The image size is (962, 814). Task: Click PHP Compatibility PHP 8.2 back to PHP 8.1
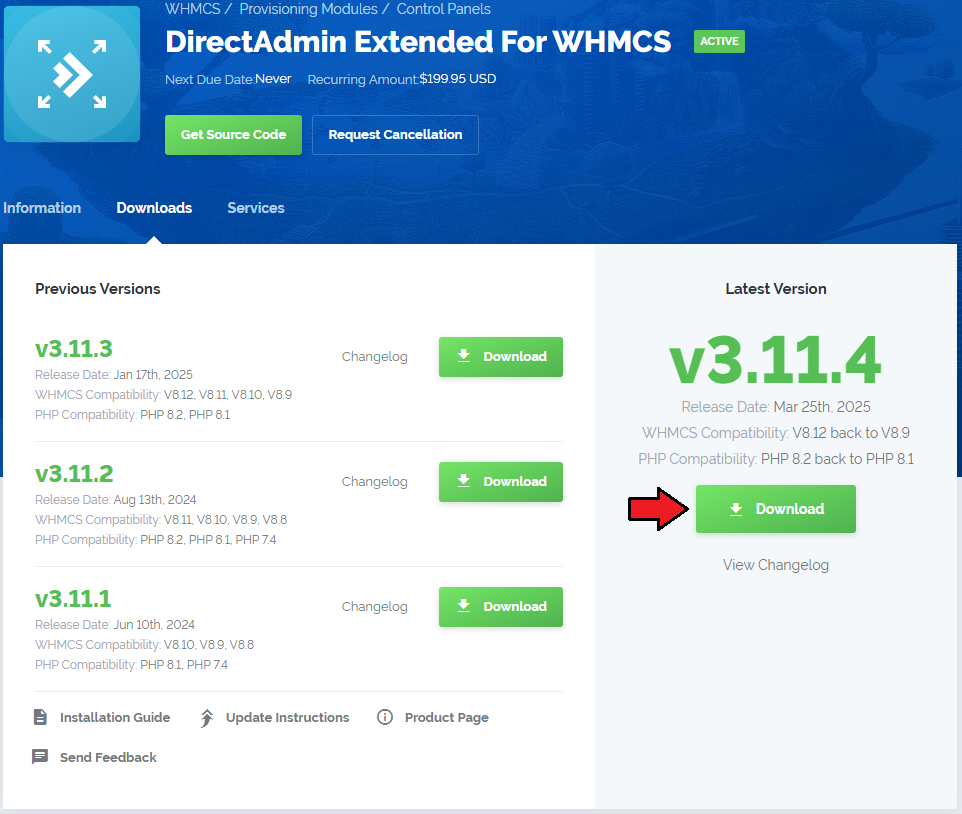(x=775, y=459)
